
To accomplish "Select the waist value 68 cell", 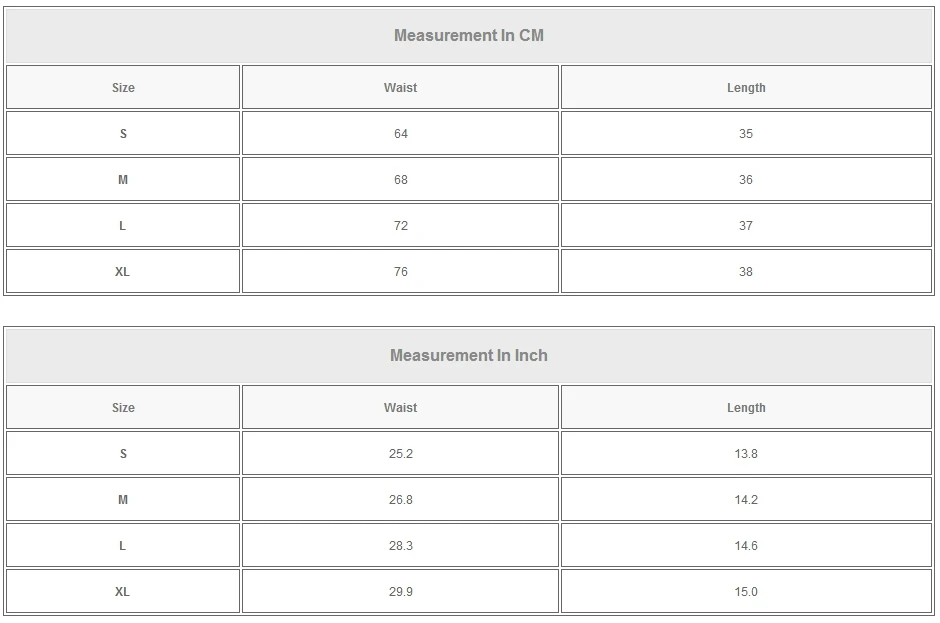I will (x=400, y=180).
